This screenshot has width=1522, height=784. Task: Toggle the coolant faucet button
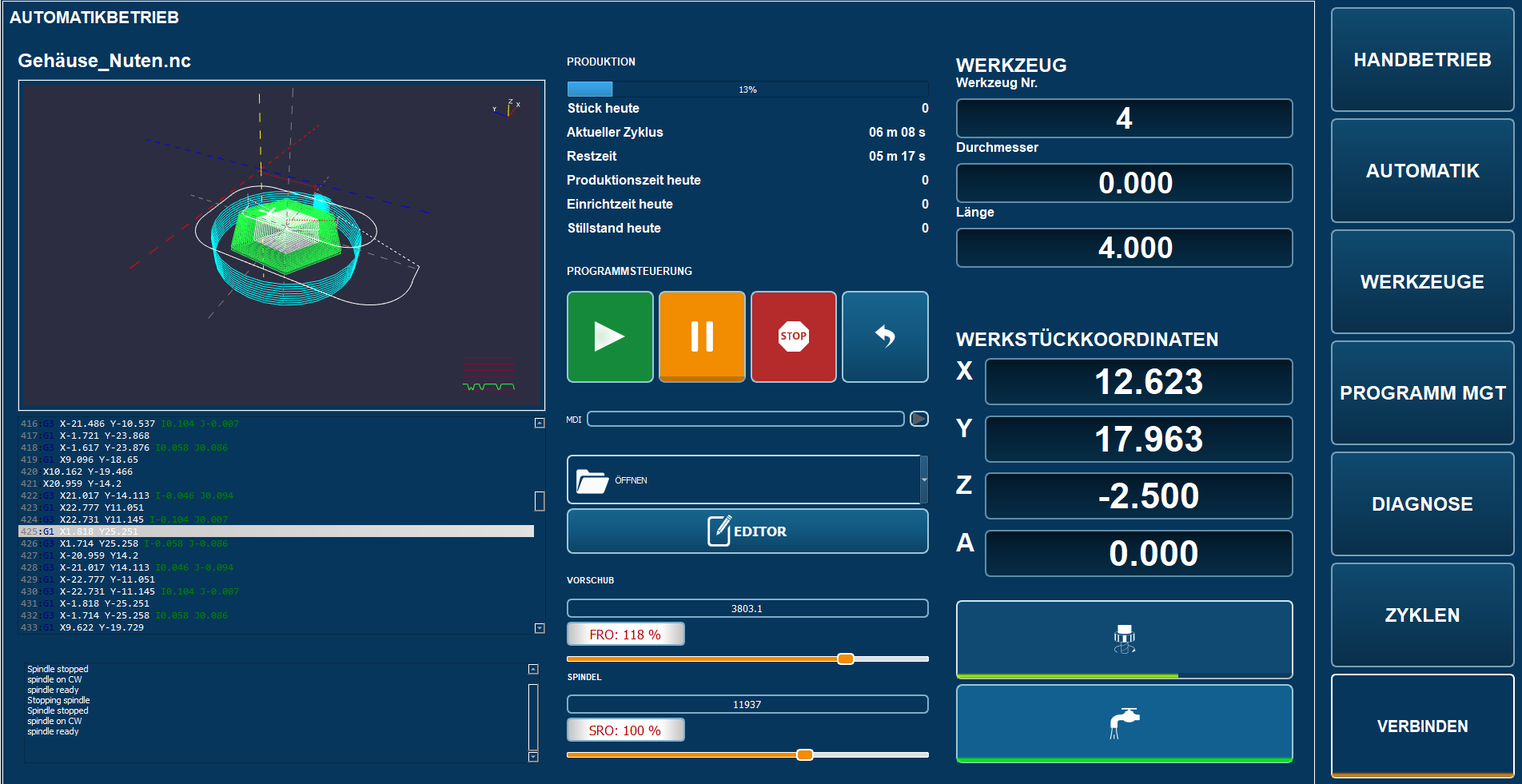[x=1124, y=723]
